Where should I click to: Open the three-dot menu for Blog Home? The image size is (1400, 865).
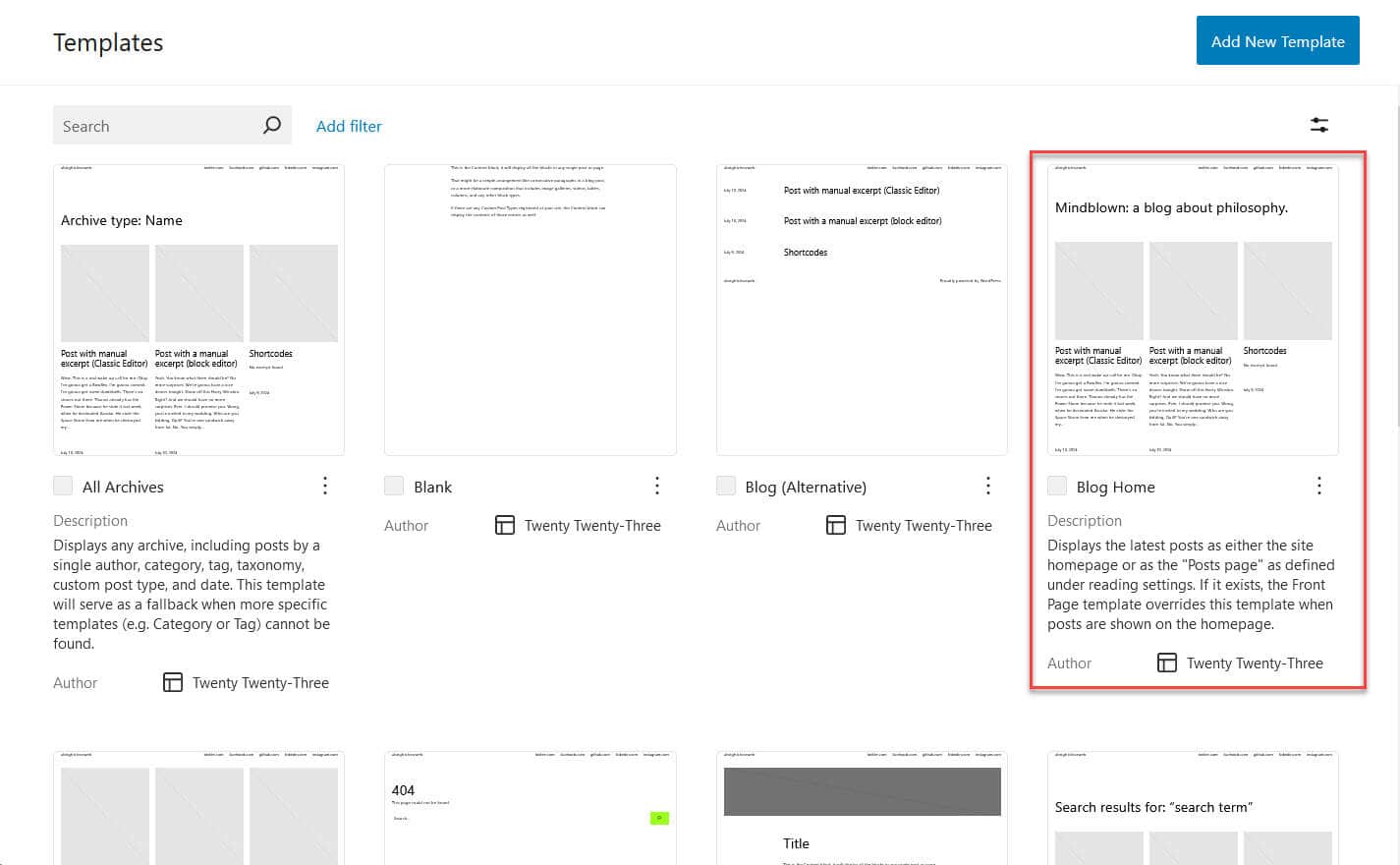pos(1319,486)
